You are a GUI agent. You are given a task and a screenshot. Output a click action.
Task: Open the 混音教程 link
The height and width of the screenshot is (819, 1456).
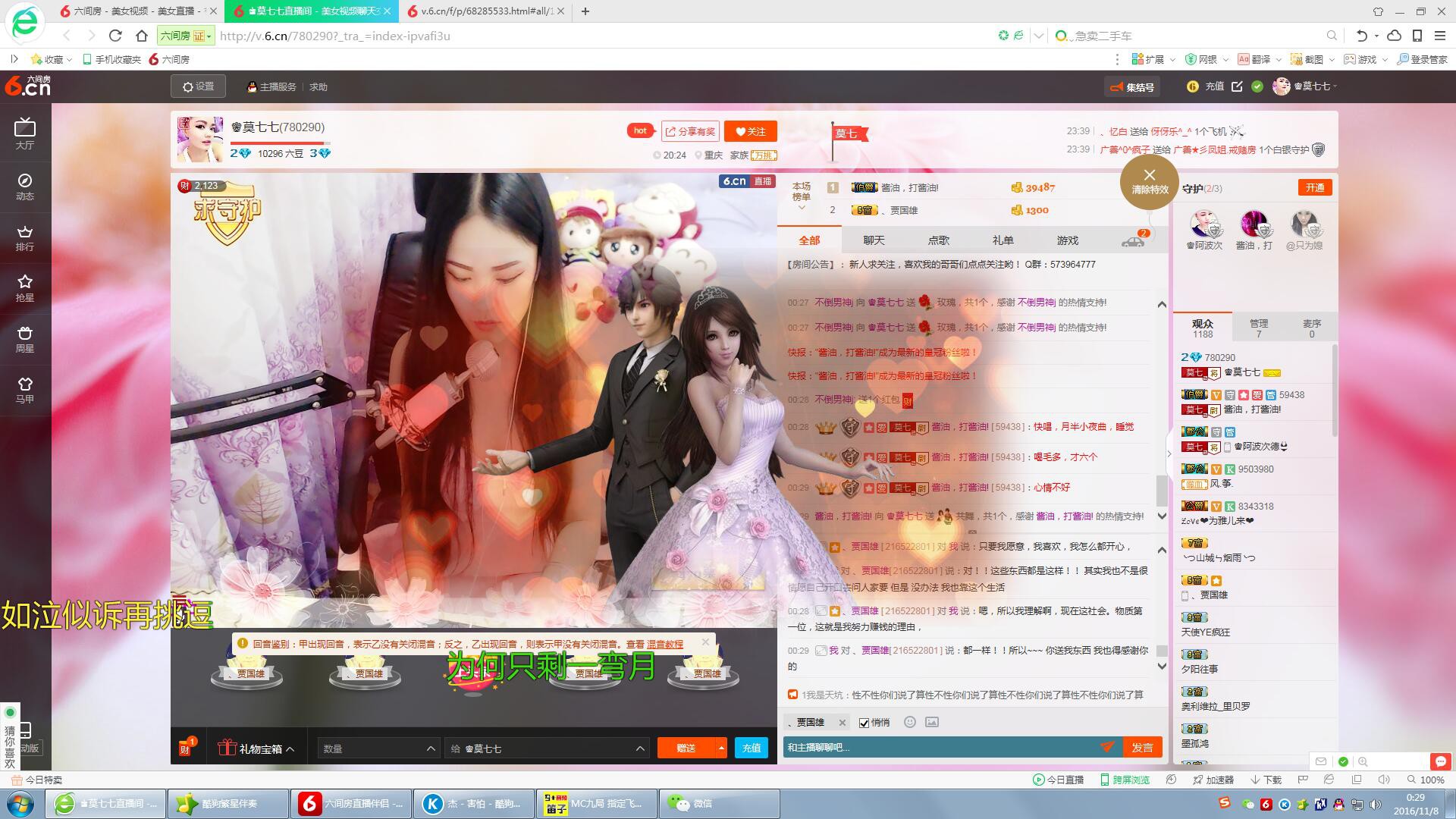664,644
